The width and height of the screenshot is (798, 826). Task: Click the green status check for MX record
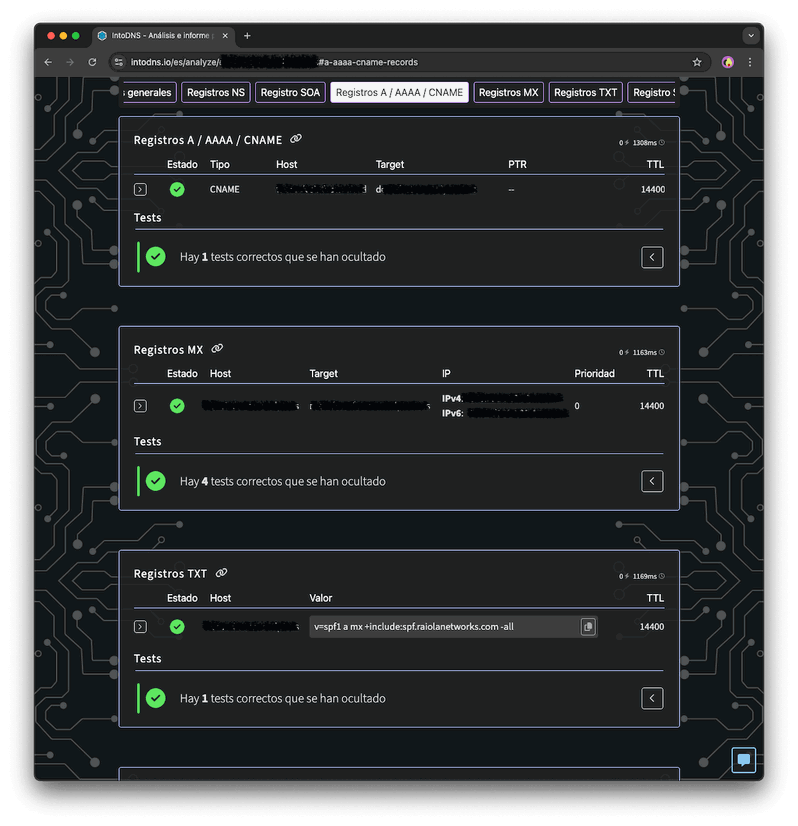coord(177,406)
